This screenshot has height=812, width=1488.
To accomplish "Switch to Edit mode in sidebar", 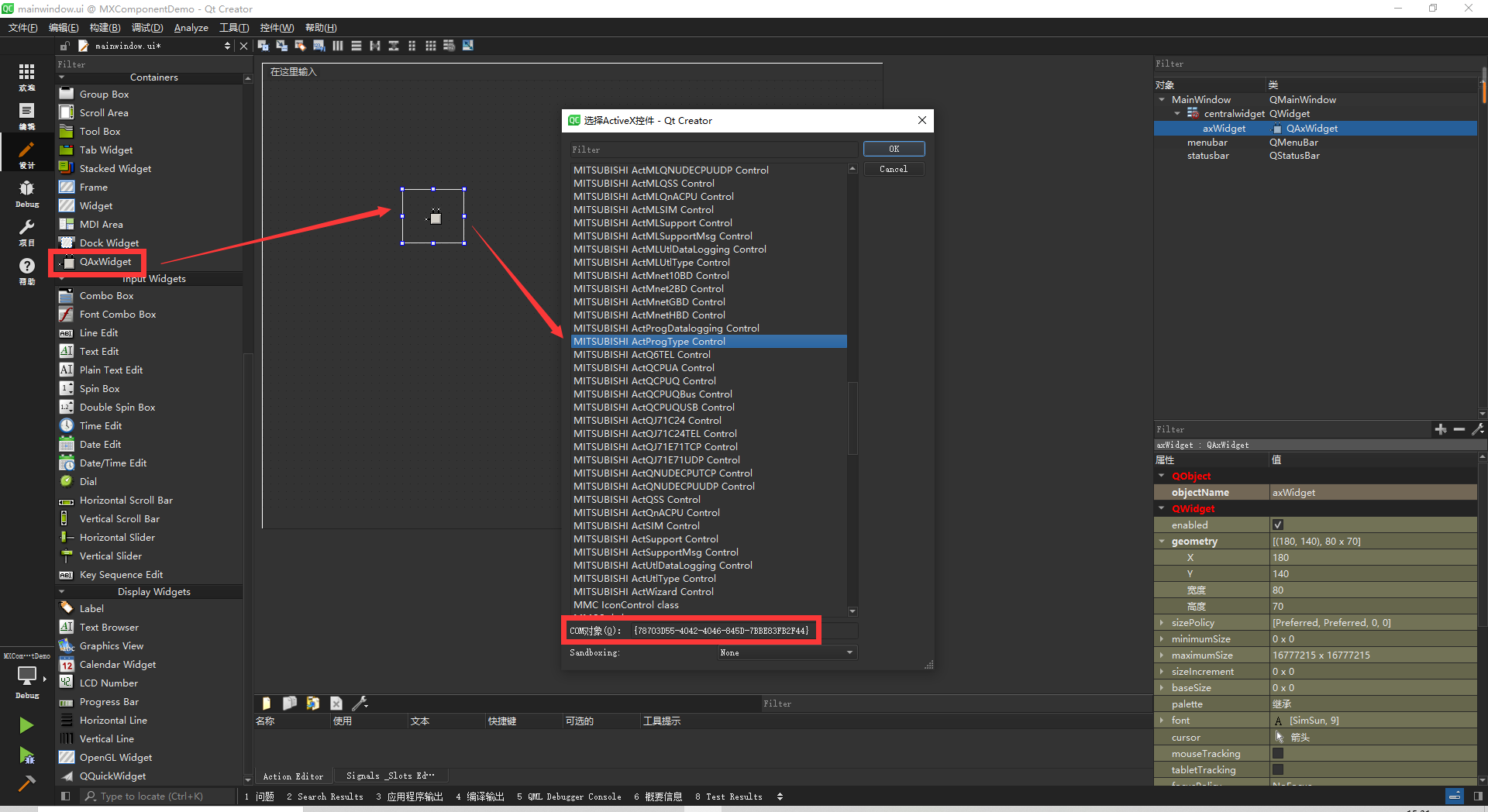I will click(26, 111).
